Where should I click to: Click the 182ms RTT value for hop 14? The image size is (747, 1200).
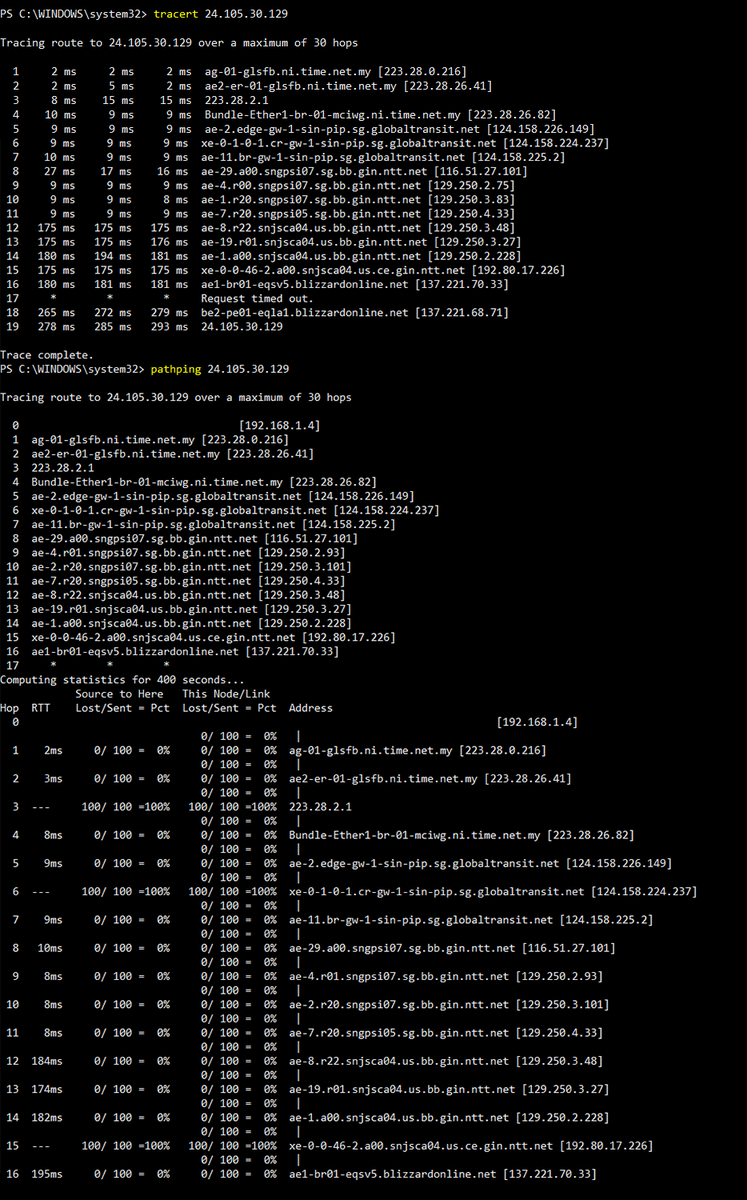[46, 1118]
